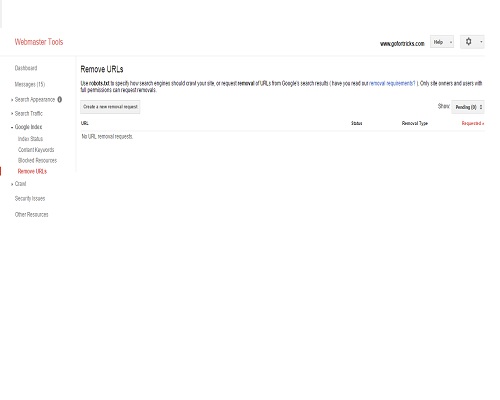Collapse the Google Index section
The height and width of the screenshot is (400, 500).
coord(28,127)
